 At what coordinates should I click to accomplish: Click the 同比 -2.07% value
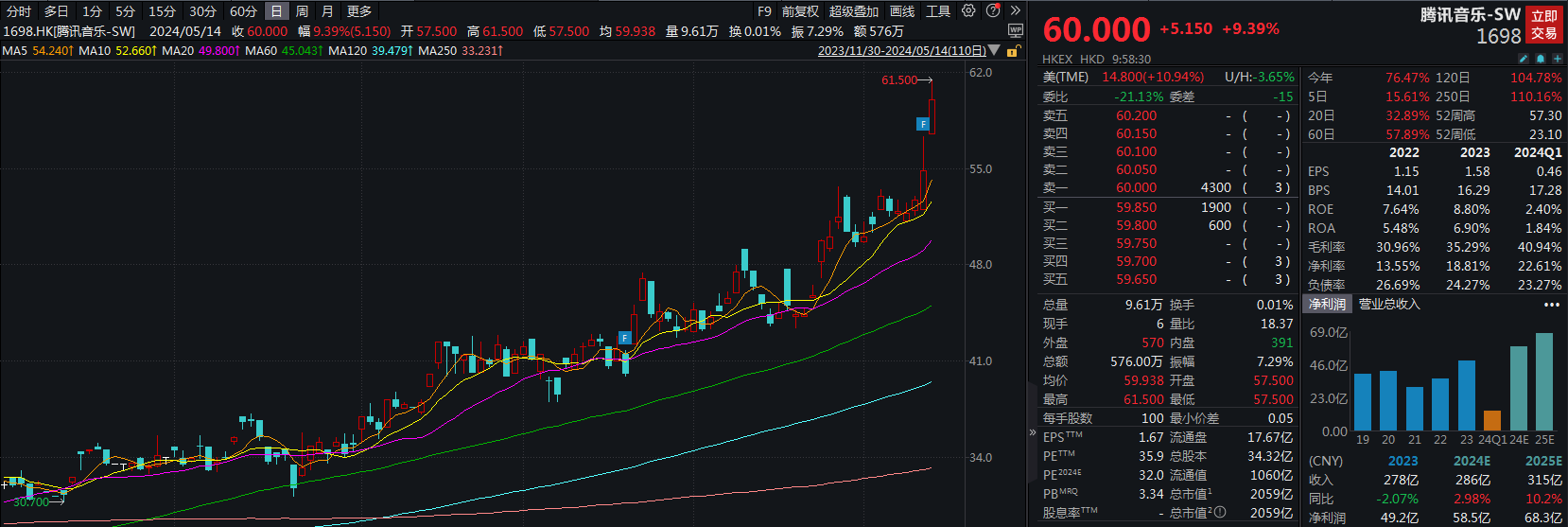tap(1396, 499)
